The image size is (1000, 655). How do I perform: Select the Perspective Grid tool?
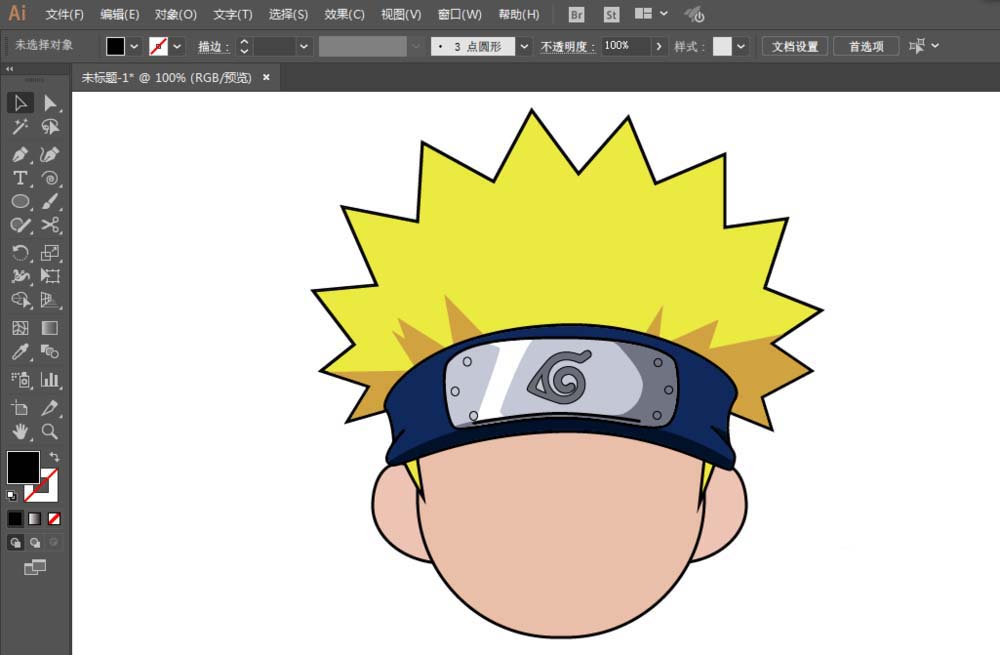[x=50, y=300]
